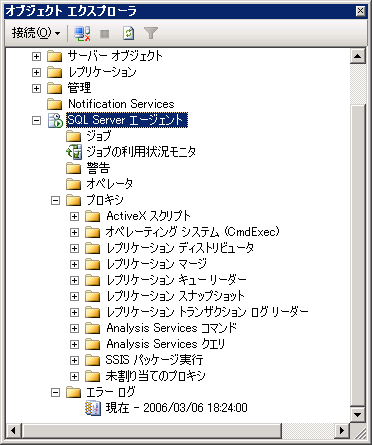Expand SSIS パッケージ実行 node
Image resolution: width=372 pixels, height=445 pixels.
[74, 360]
